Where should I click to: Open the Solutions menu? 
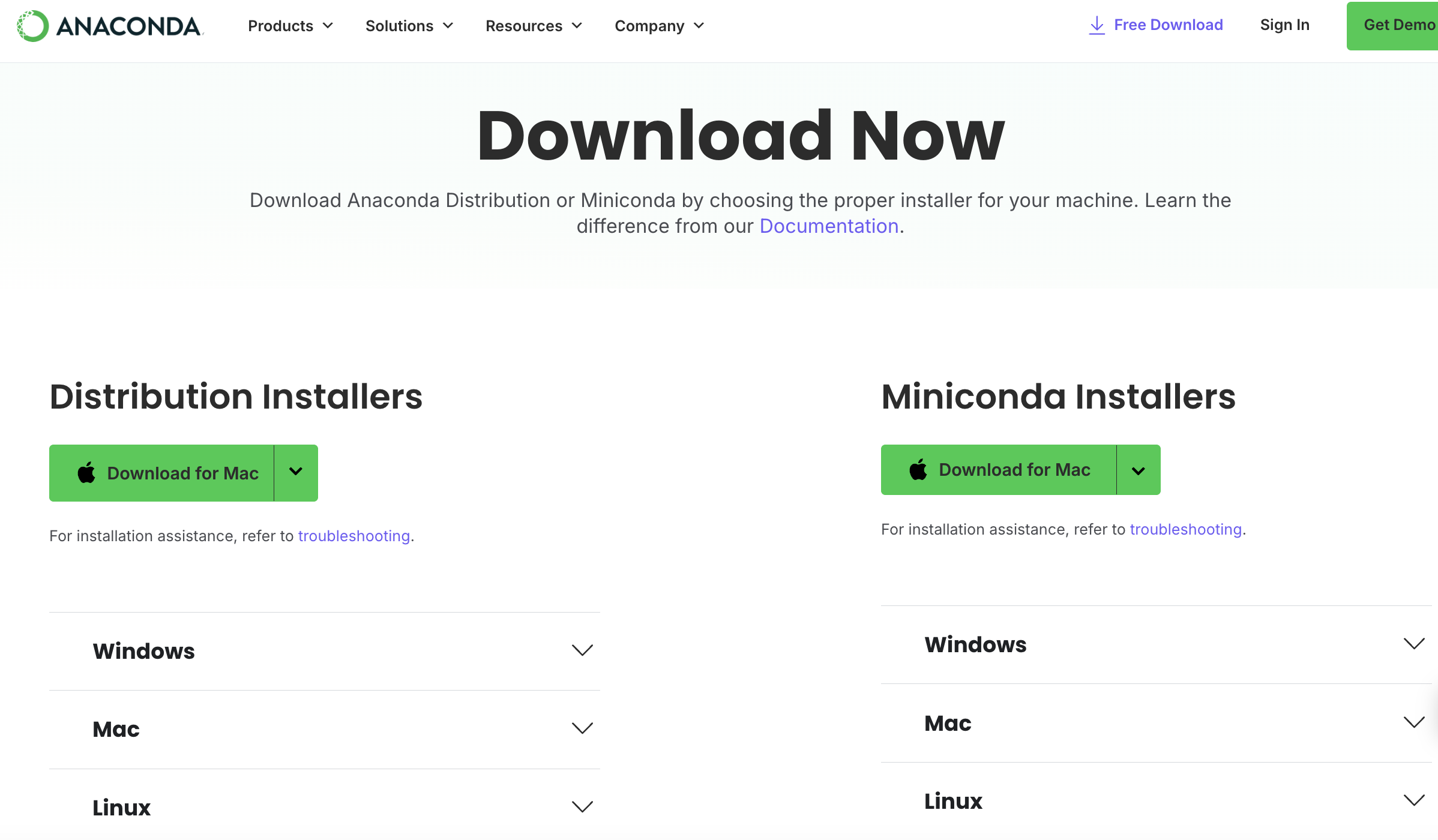409,26
